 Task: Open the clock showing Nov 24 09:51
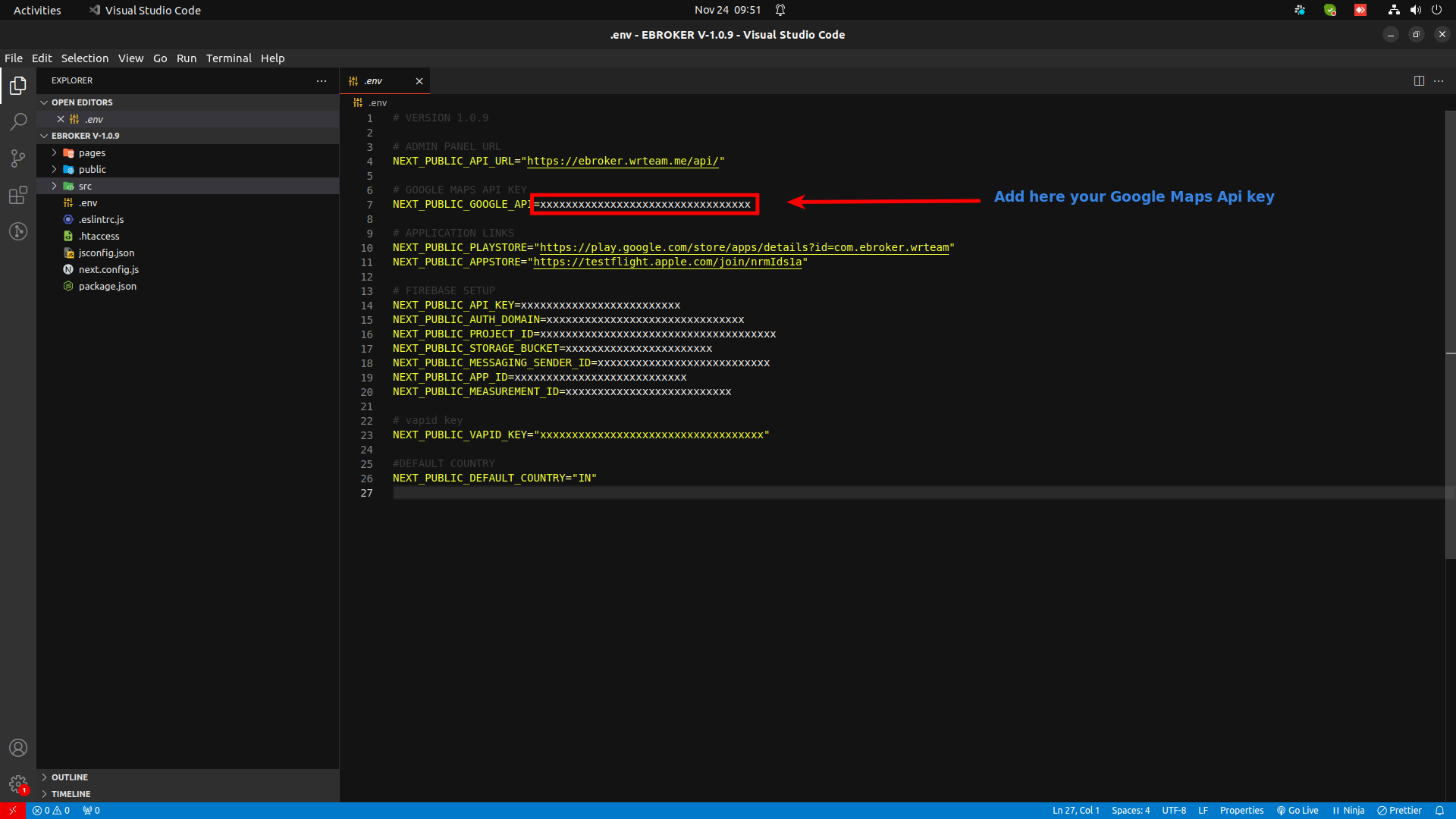point(727,10)
